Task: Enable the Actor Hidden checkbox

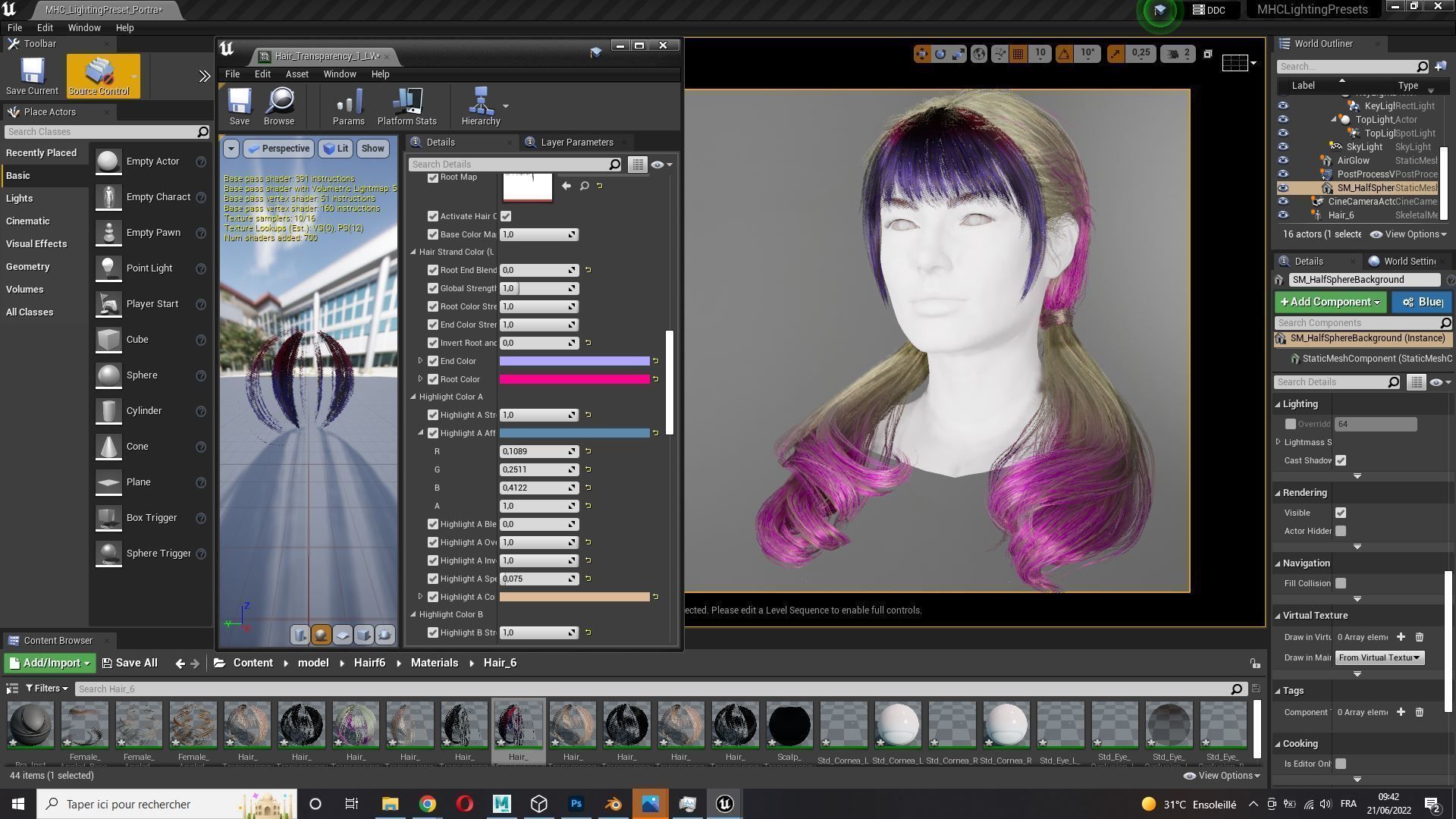Action: [1341, 531]
